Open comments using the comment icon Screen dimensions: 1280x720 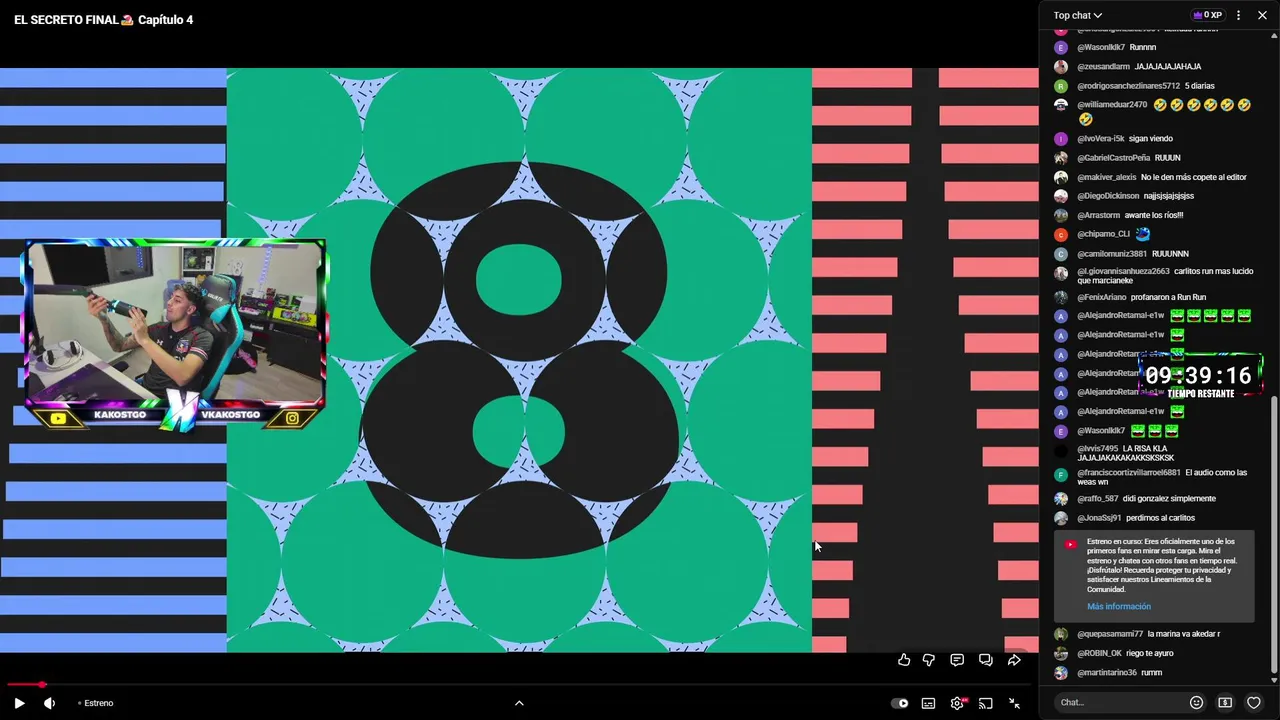click(x=957, y=660)
